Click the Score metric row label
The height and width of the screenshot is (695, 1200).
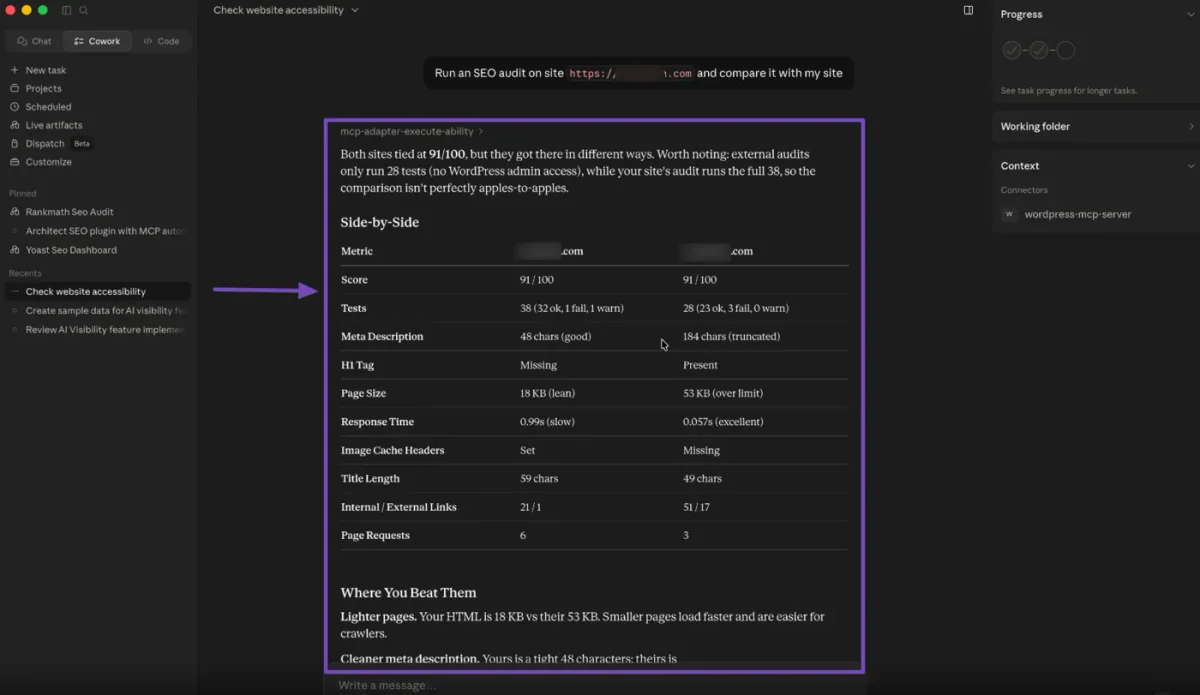pyautogui.click(x=354, y=280)
